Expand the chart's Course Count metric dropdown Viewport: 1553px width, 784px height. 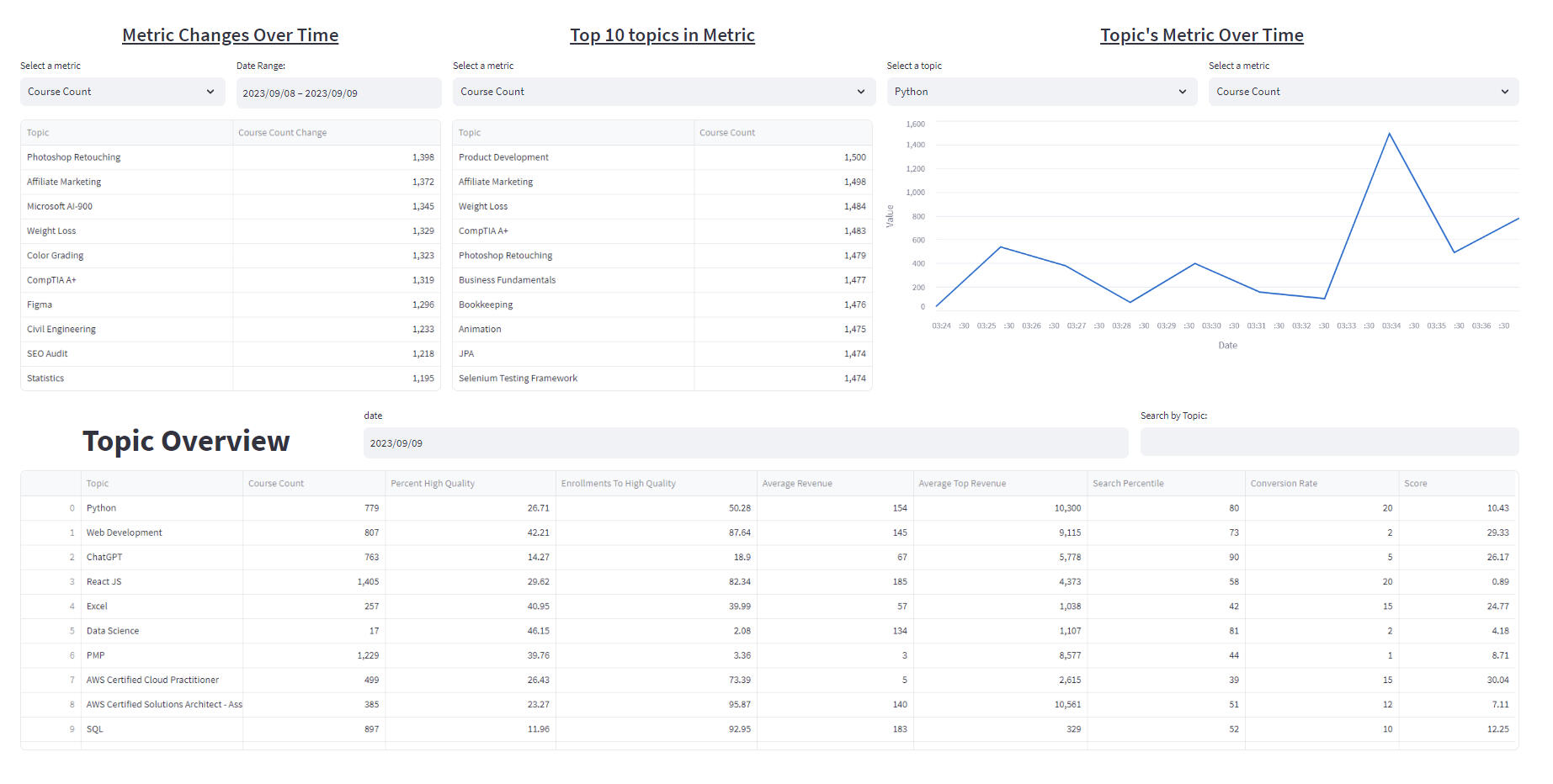click(1363, 92)
